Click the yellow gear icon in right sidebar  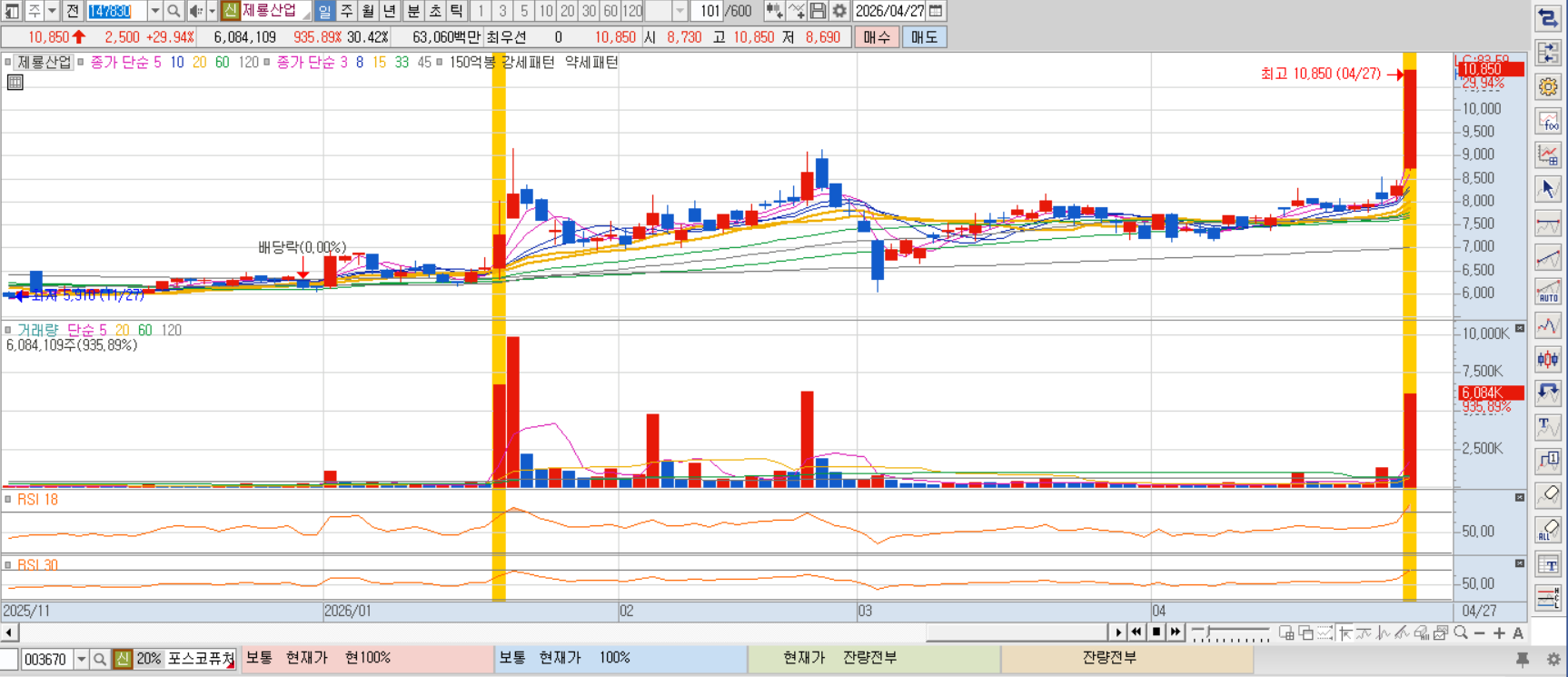click(x=1548, y=87)
